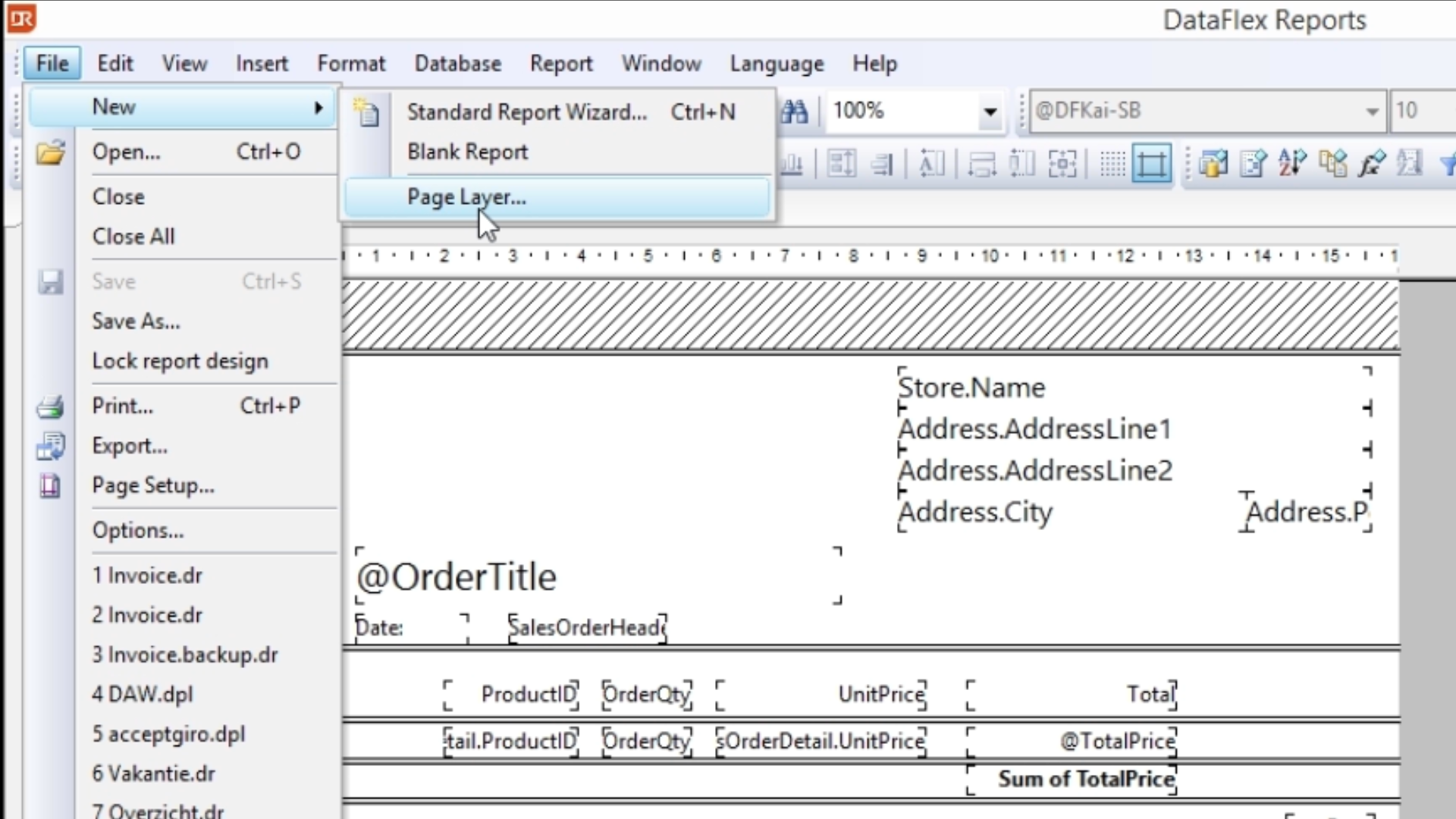Open the Database menu

[457, 64]
